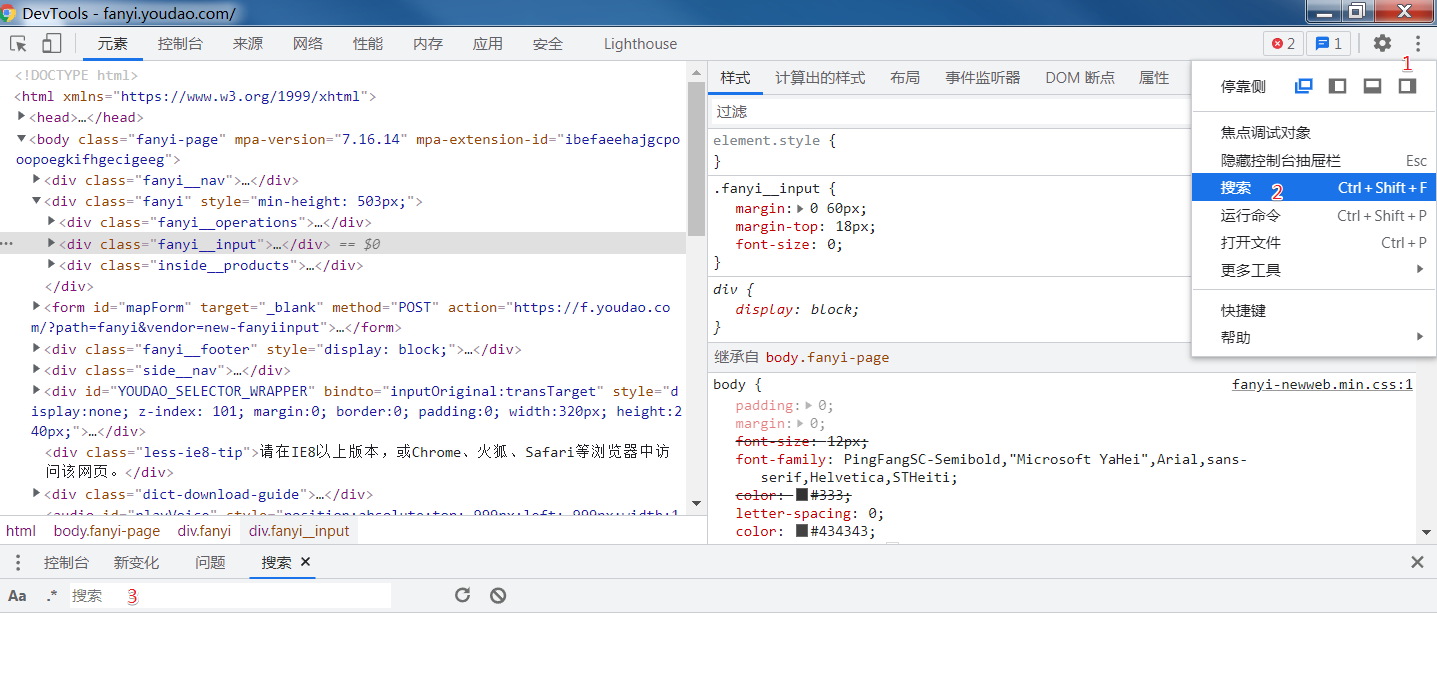1437x683 pixels.
Task: Toggle match case search option
Action: tap(17, 595)
